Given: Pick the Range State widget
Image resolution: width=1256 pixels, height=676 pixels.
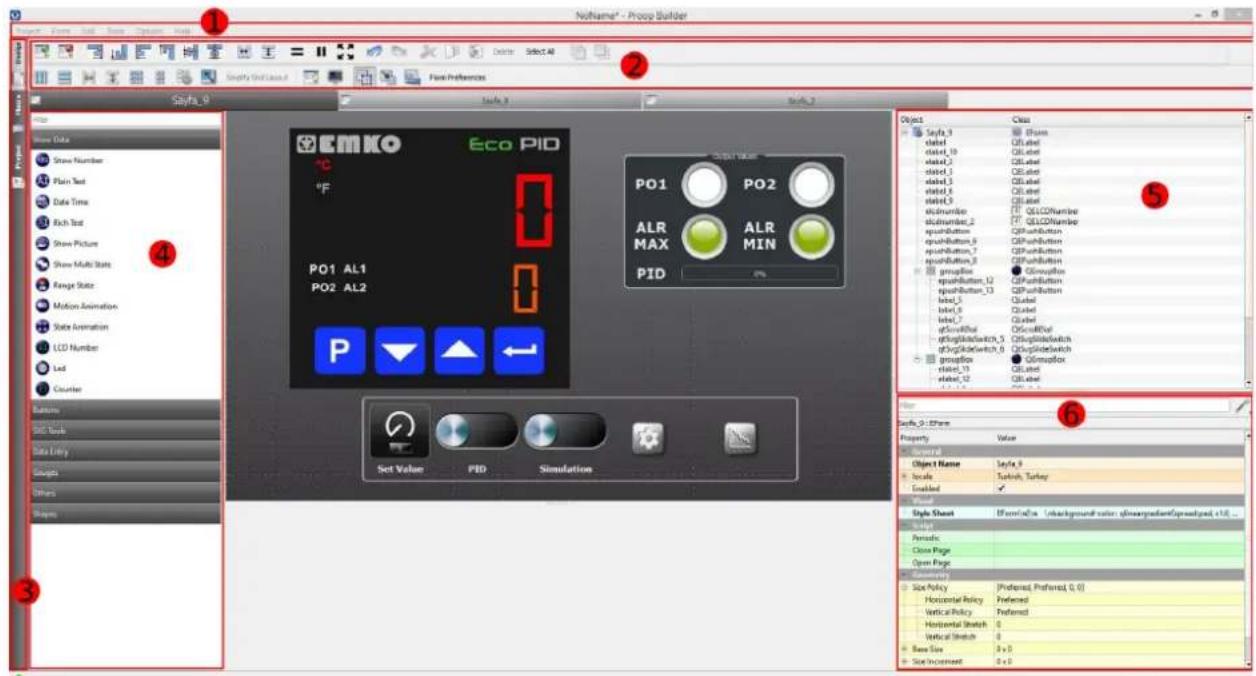Looking at the screenshot, I should click(x=65, y=285).
